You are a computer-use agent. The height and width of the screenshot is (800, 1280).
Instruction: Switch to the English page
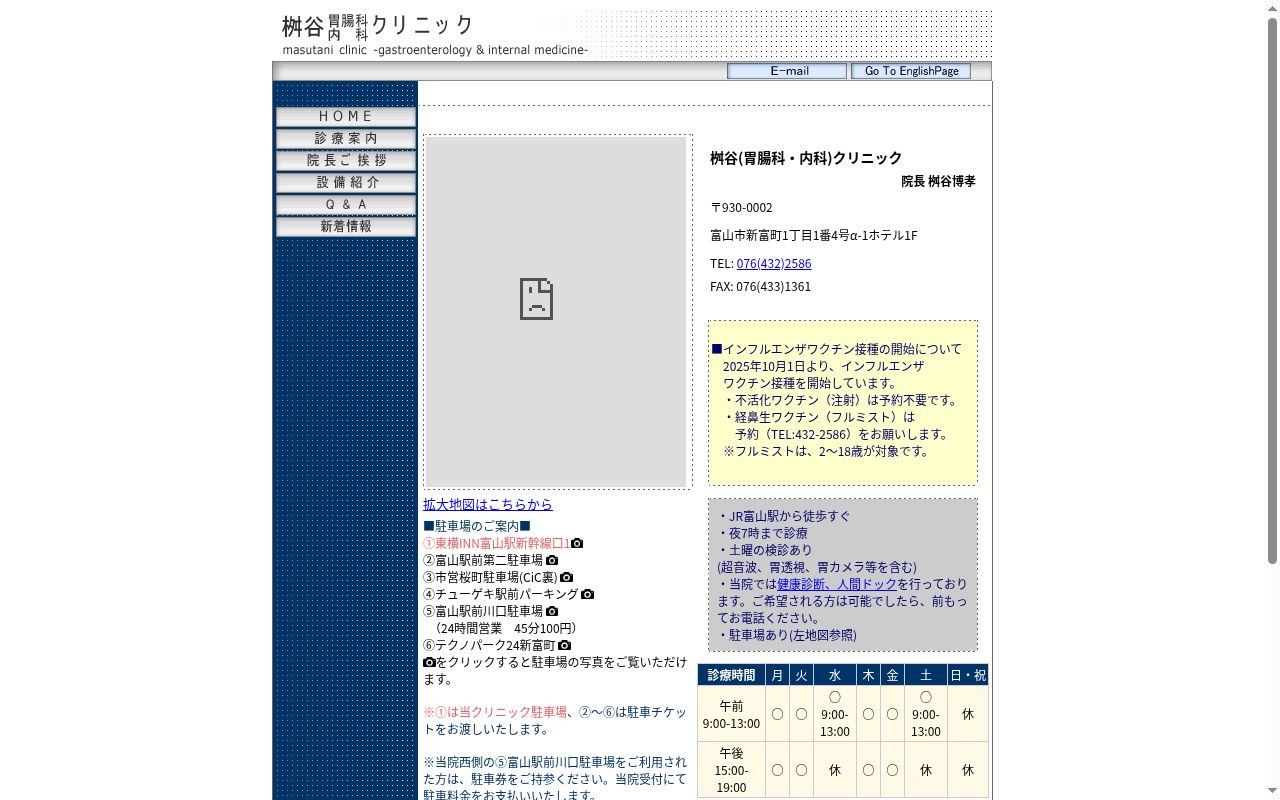tap(911, 71)
